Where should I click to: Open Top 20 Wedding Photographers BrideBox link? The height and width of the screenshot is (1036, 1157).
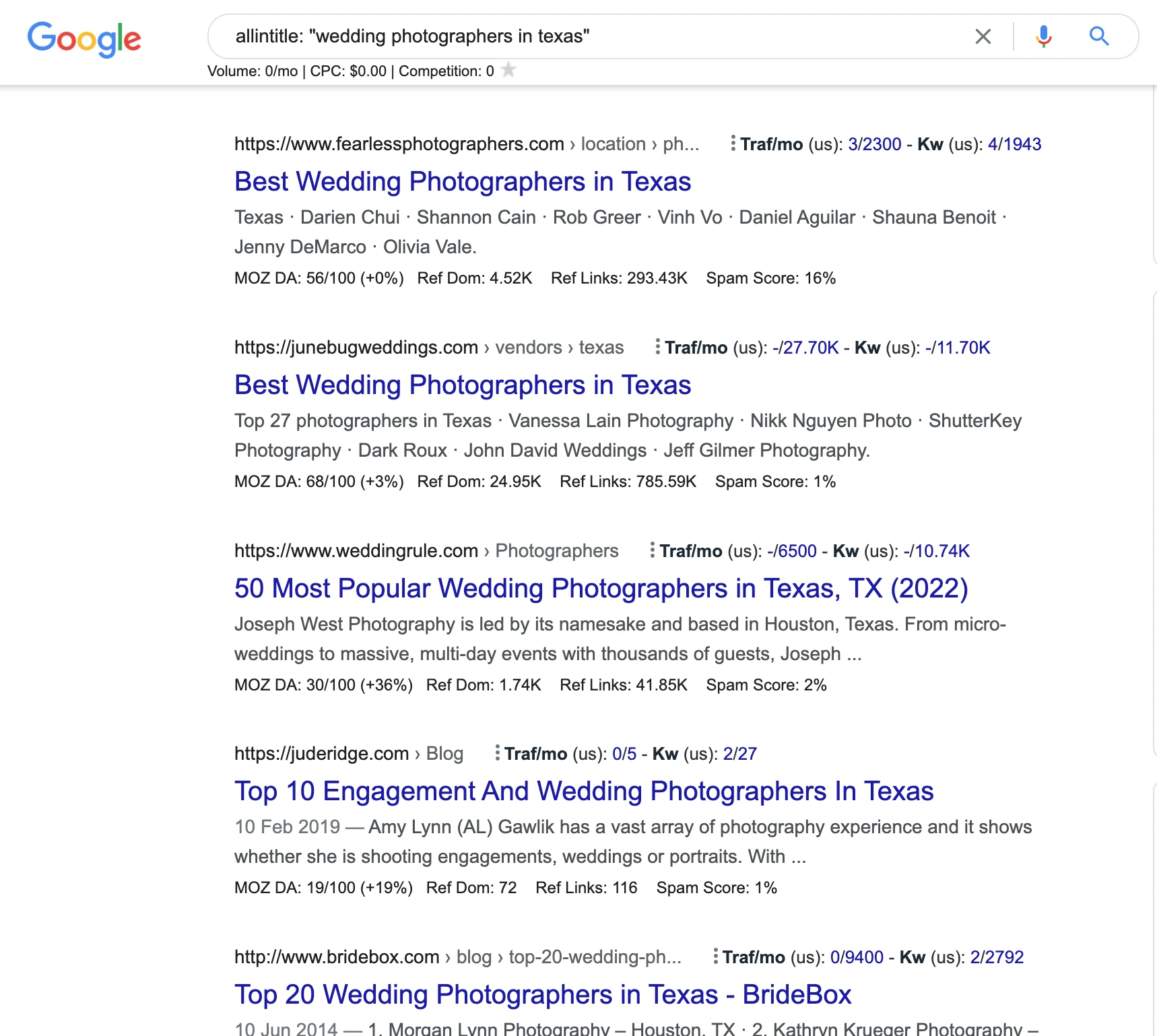click(x=543, y=995)
